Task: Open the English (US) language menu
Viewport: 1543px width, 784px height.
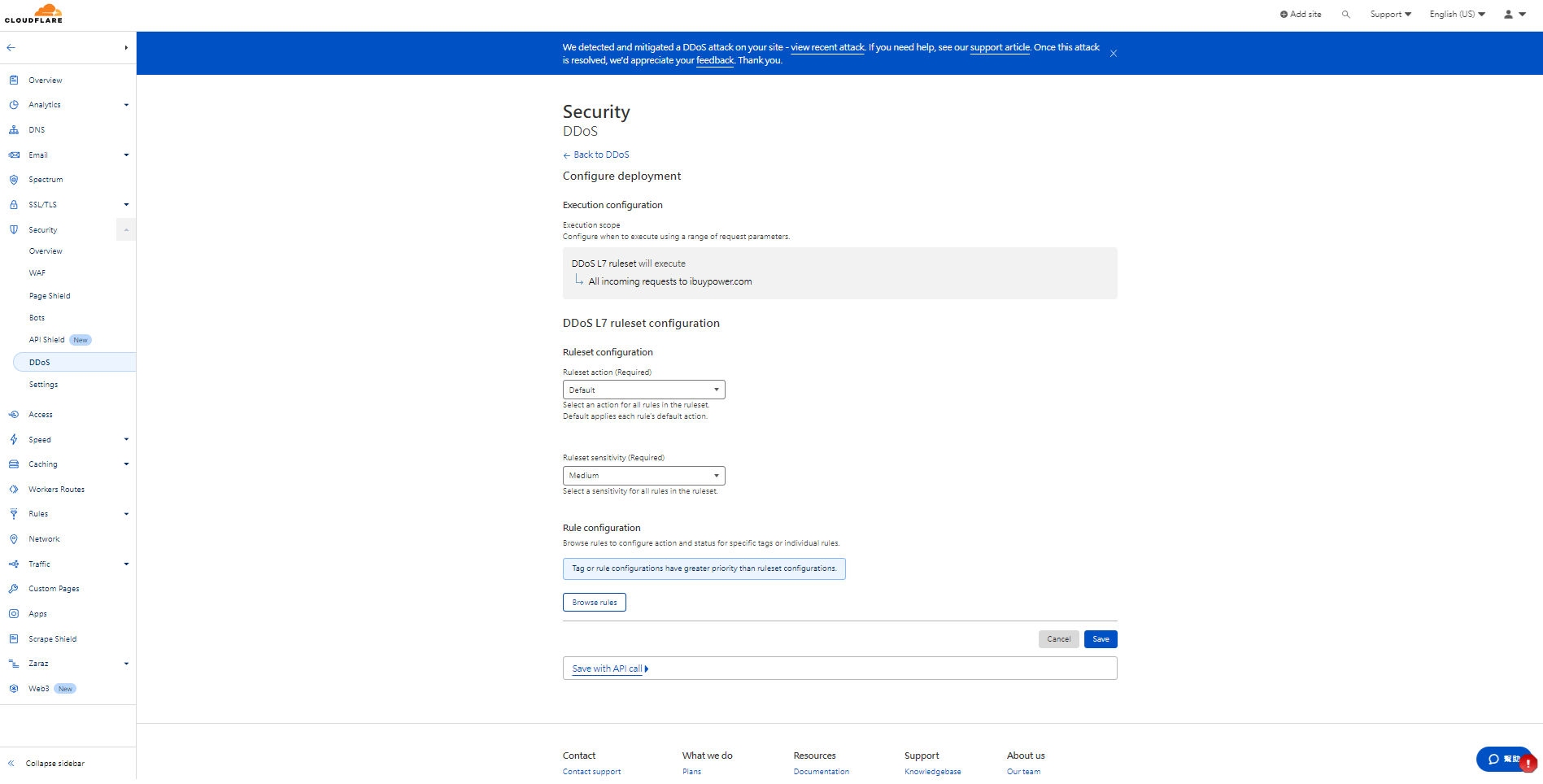Action: (x=1457, y=15)
